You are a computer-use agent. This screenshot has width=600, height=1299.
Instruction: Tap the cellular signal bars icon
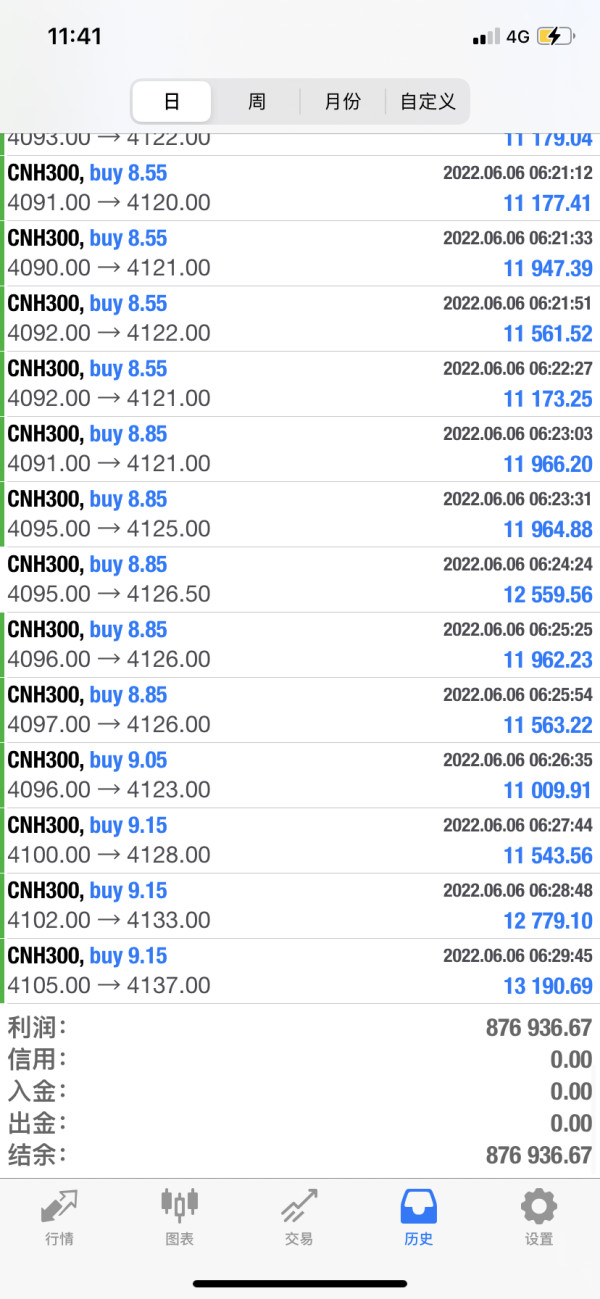pos(486,37)
